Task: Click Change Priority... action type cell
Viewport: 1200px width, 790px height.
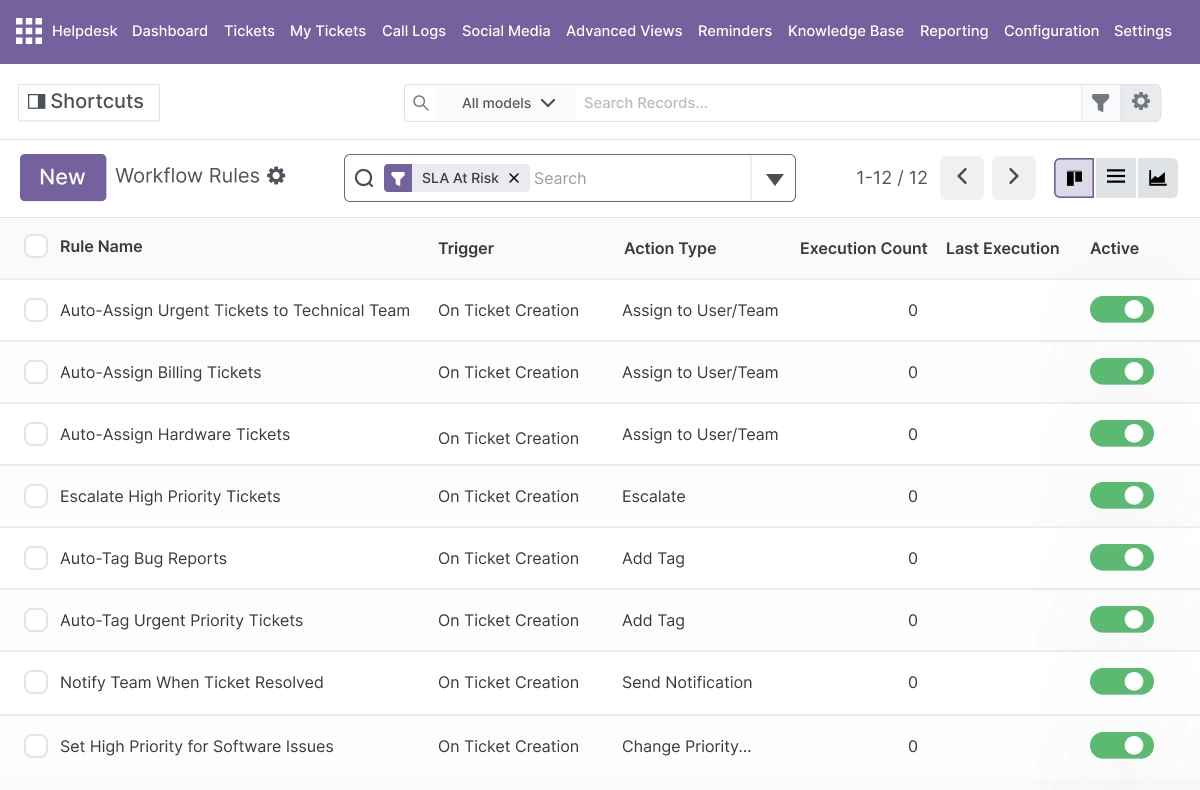Action: (x=687, y=746)
